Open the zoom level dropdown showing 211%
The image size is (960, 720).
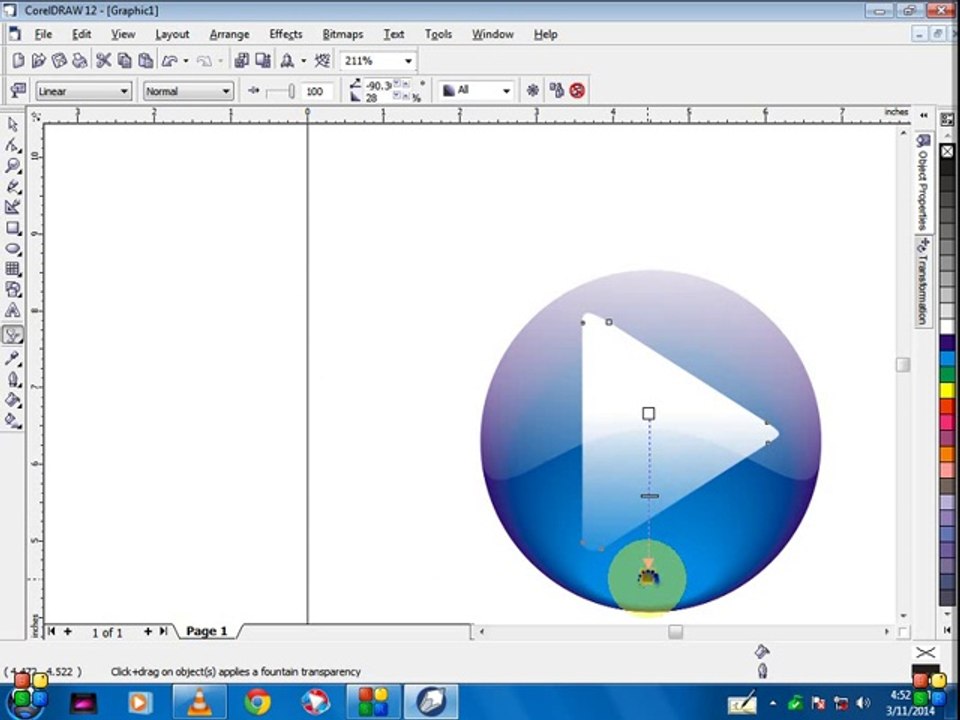point(408,61)
